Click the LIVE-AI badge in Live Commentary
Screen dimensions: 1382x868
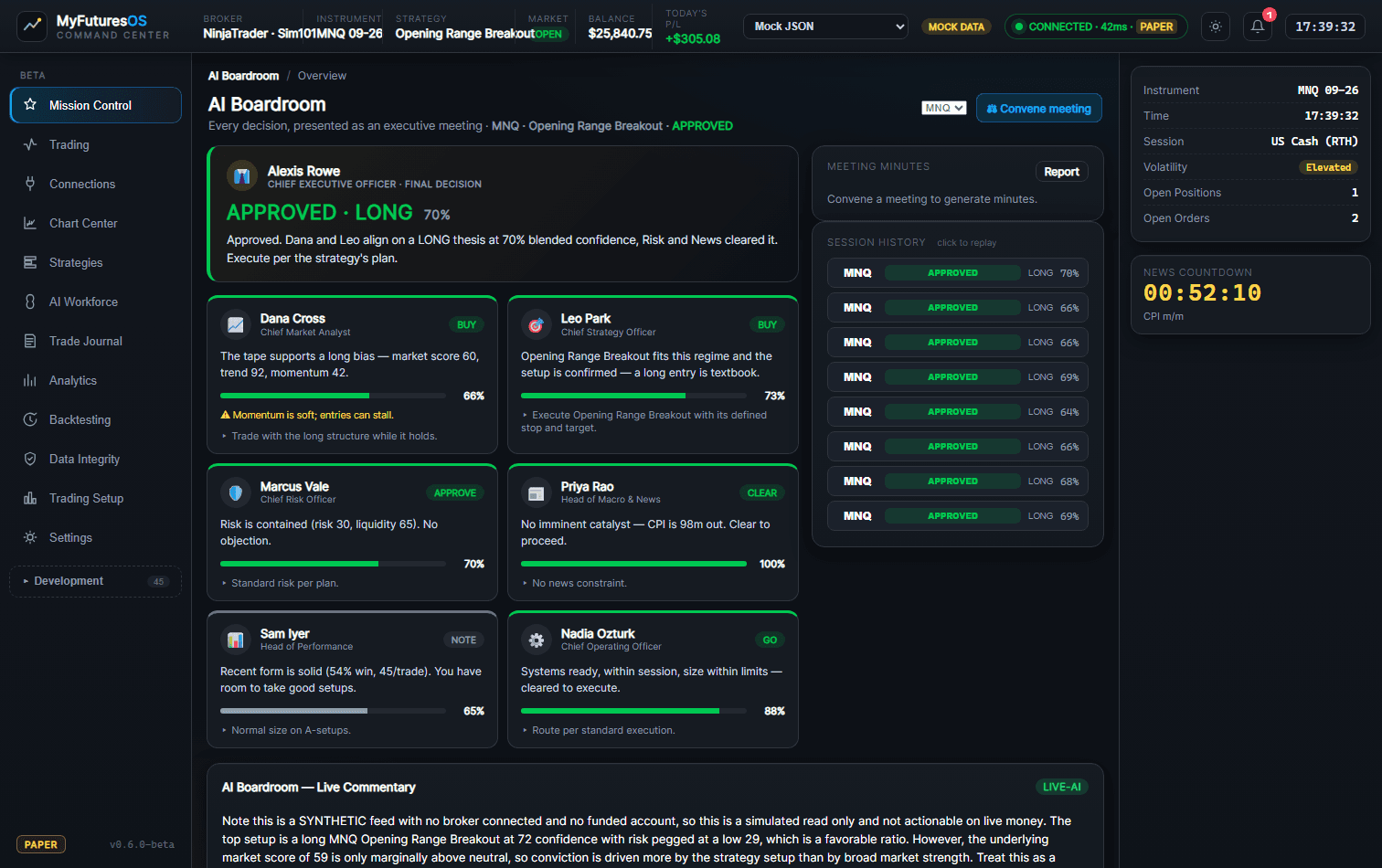click(1061, 787)
